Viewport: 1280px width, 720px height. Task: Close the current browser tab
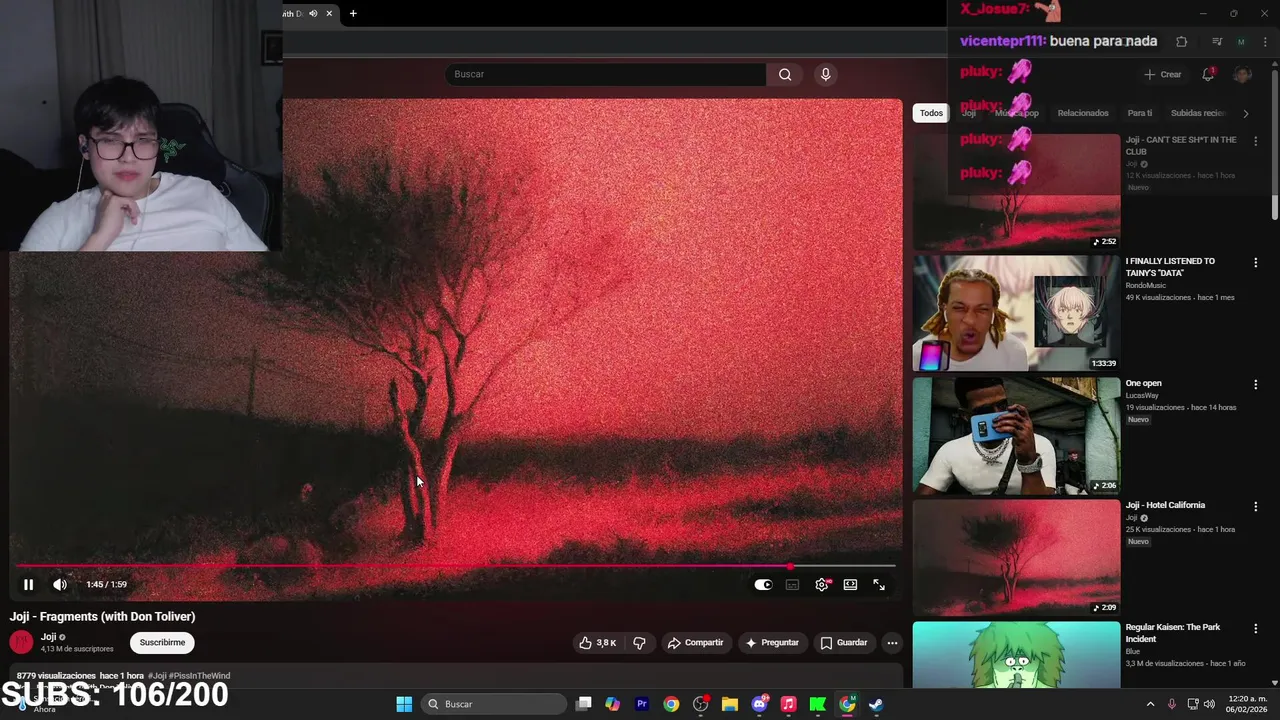[x=328, y=13]
